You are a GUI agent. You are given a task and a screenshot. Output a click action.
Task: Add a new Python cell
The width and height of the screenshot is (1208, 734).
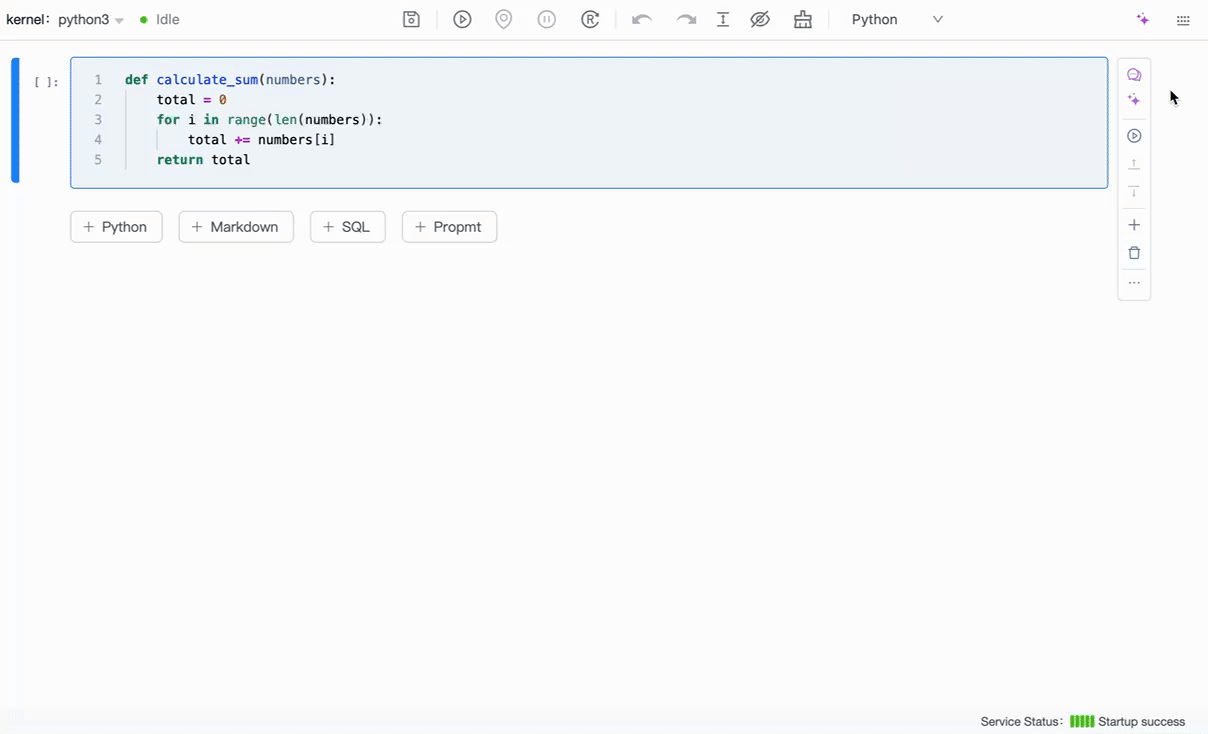tap(116, 227)
